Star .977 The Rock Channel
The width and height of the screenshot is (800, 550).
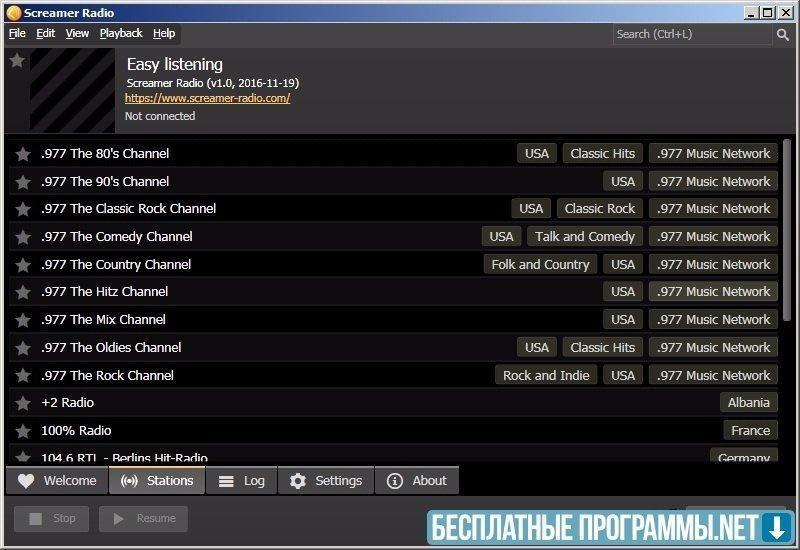[22, 376]
